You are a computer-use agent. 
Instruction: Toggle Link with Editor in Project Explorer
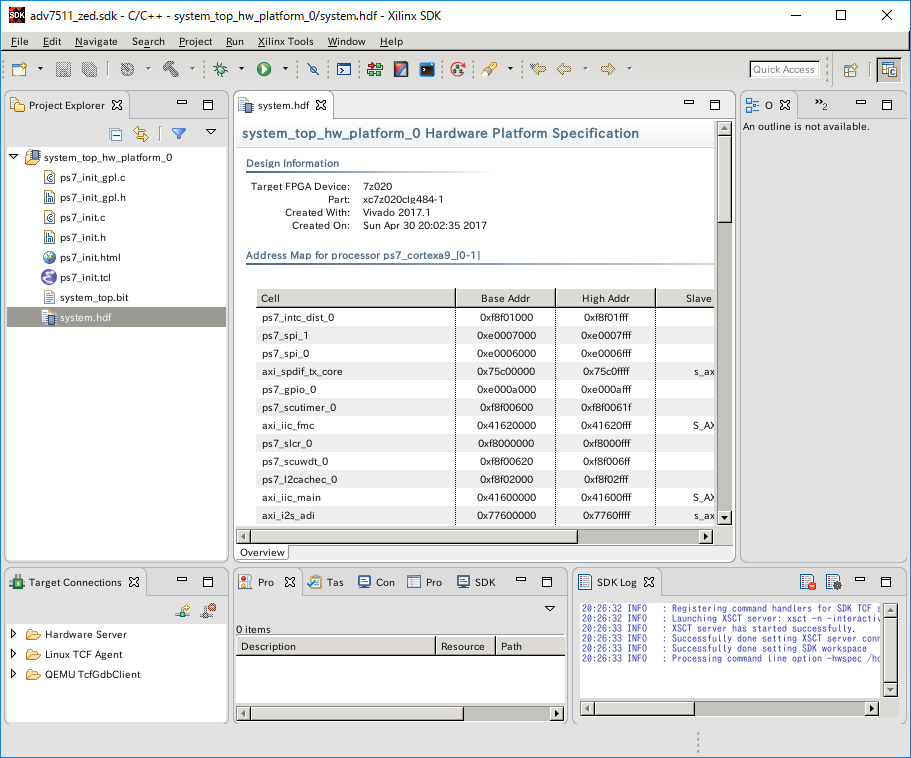[x=141, y=134]
